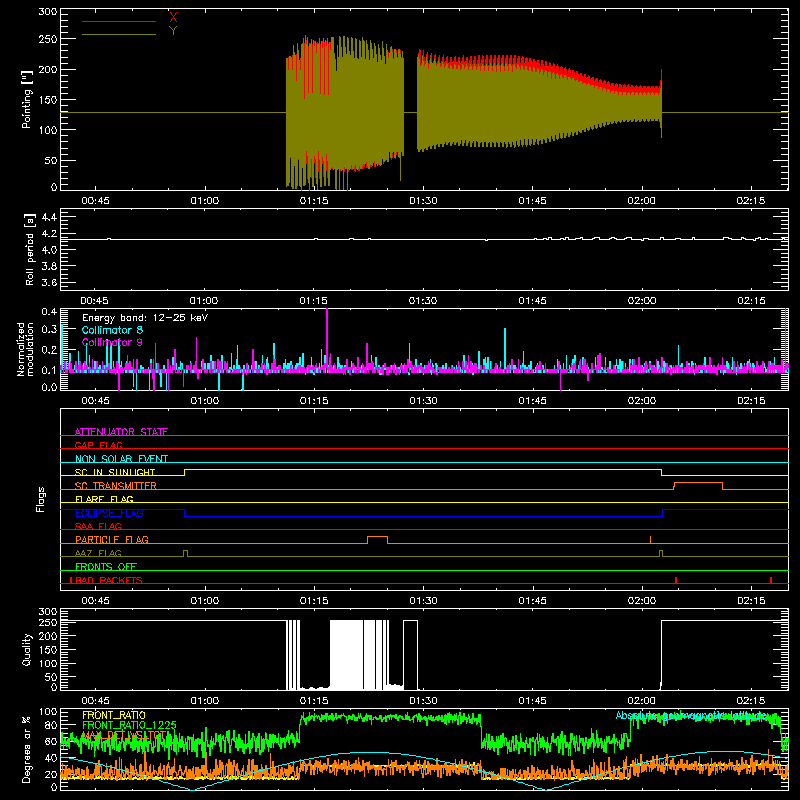
Task: Click the FLARE_FLAG label
Action: point(104,499)
